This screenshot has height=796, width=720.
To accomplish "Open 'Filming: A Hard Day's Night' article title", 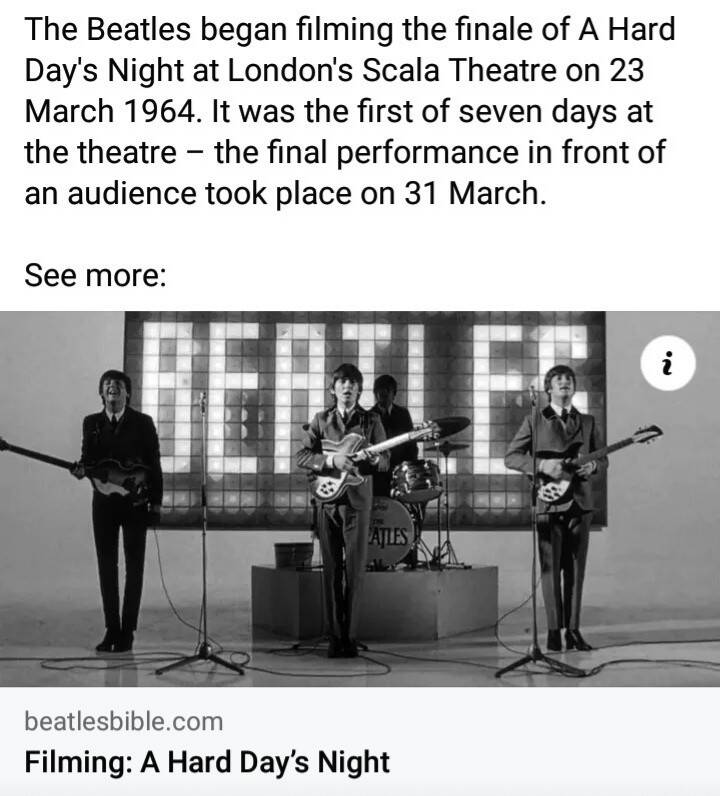I will (206, 763).
